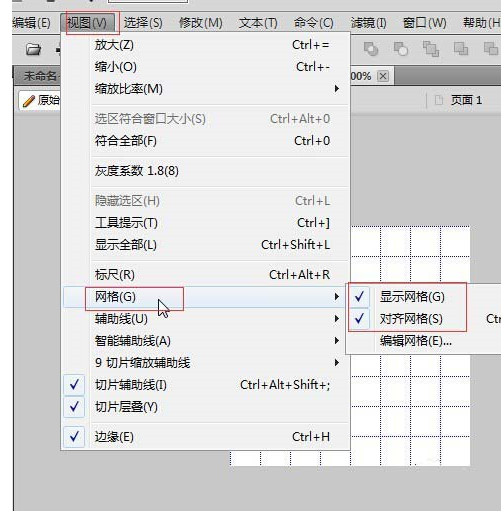Expand 网格(G) submenu arrow
This screenshot has width=501, height=511.
pyautogui.click(x=337, y=297)
